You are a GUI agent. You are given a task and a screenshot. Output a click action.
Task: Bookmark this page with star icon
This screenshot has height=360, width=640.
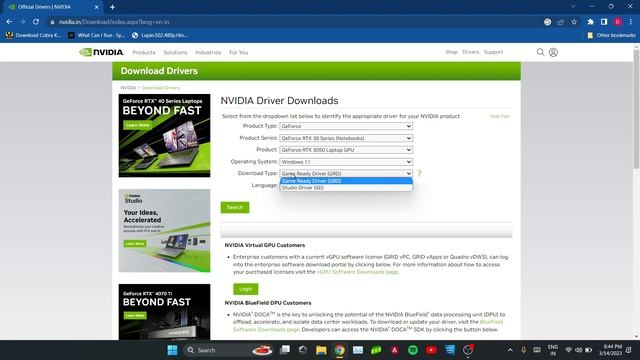pos(574,22)
